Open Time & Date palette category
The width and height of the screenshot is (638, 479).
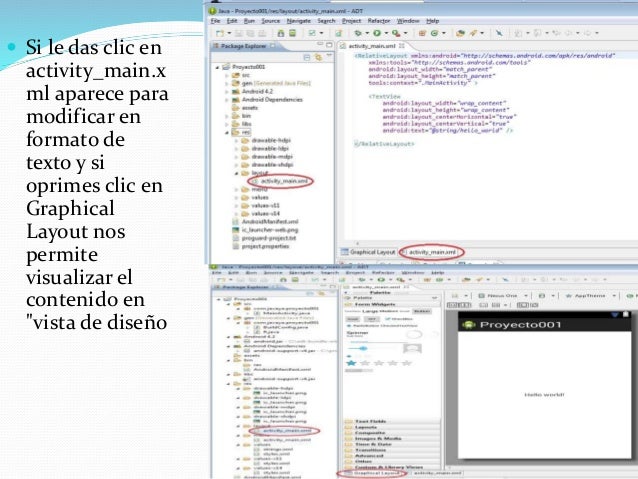pos(392,444)
